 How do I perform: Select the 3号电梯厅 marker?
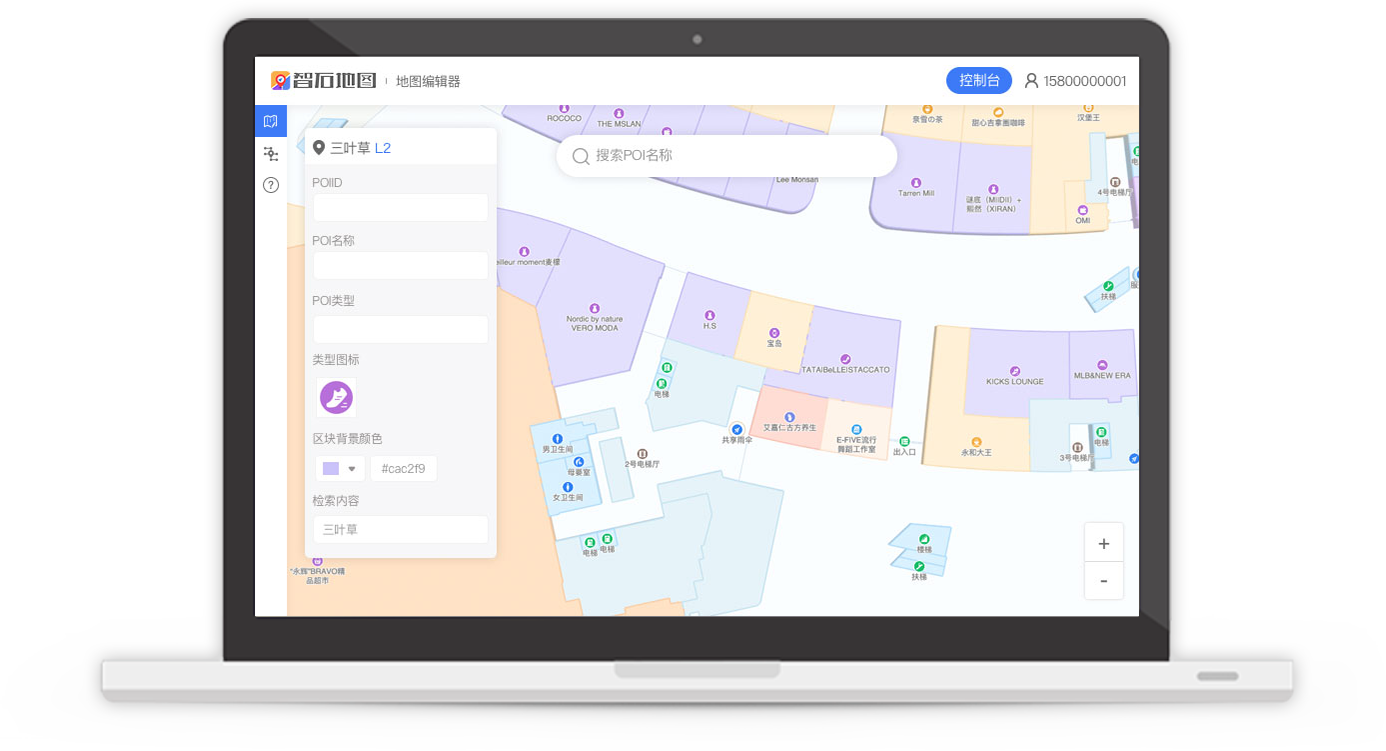[x=1077, y=447]
